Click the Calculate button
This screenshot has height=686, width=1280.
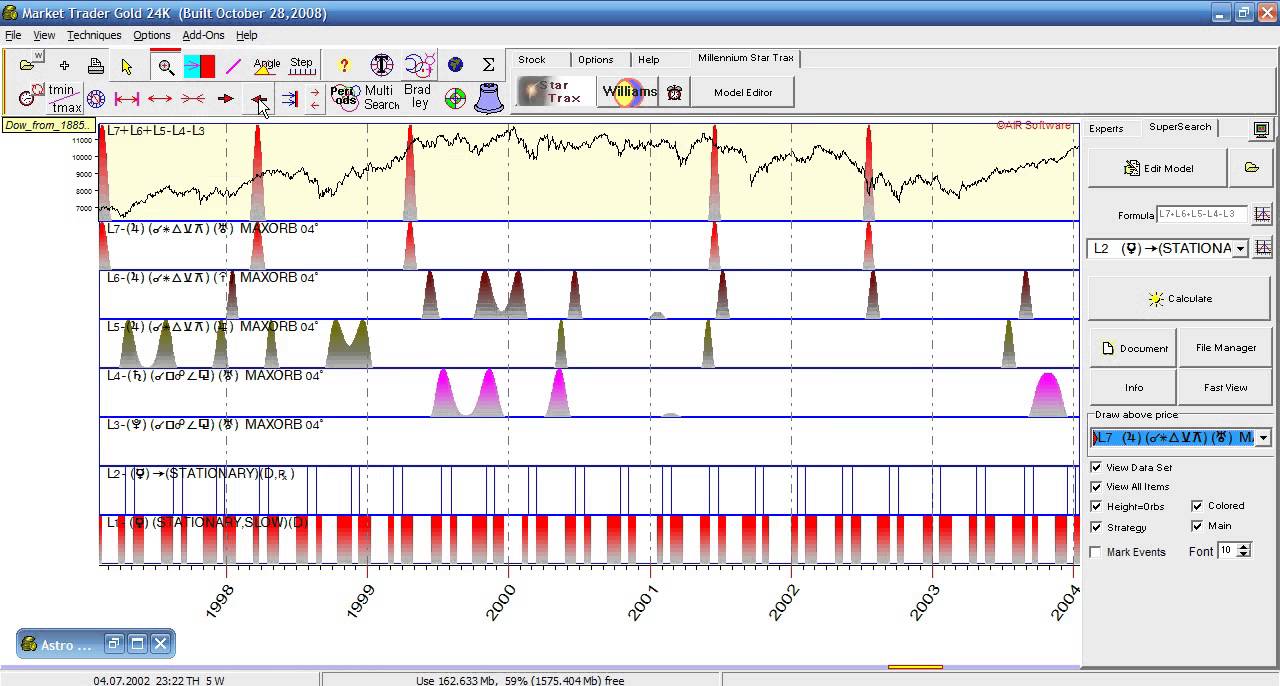coord(1180,298)
